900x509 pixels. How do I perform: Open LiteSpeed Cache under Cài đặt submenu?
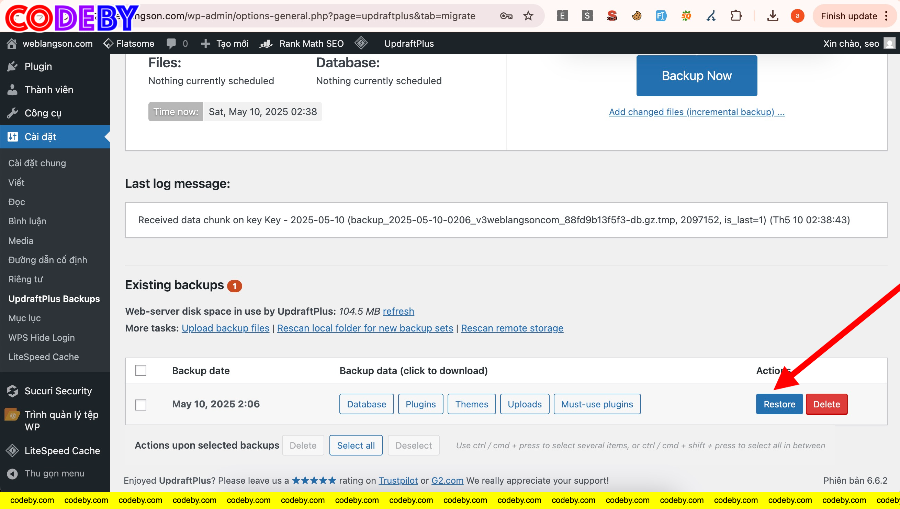point(44,356)
